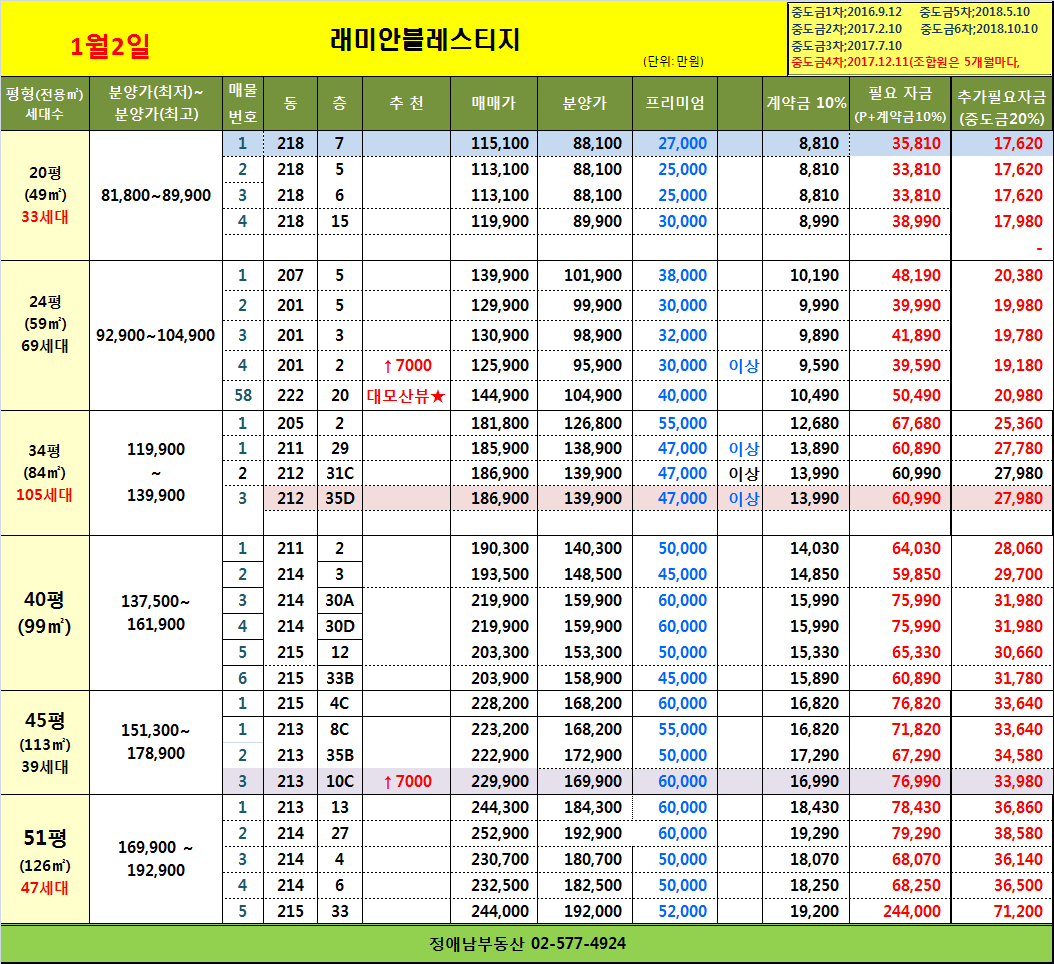Click the 매매가 value 252,900
Screen dimensions: 1054x964
(499, 833)
